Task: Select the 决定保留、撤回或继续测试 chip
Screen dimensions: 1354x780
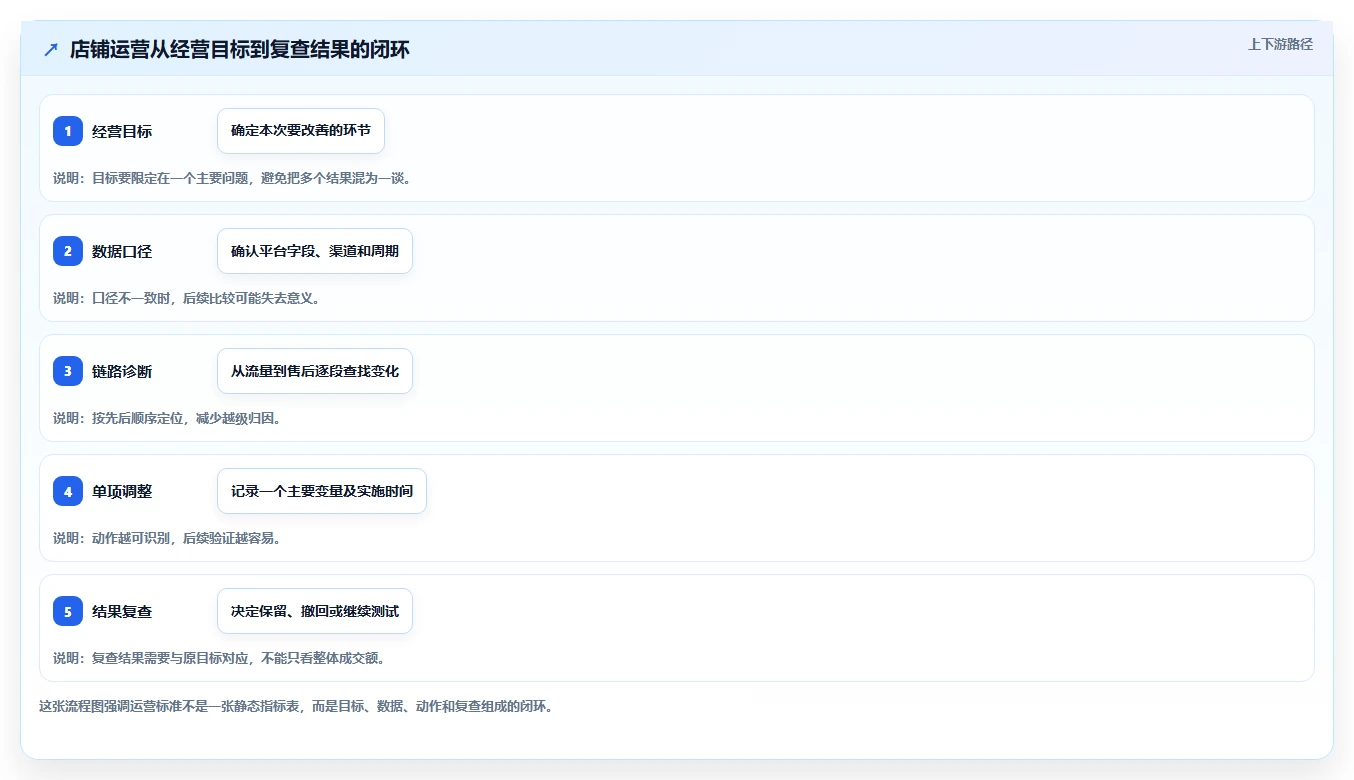Action: point(315,611)
